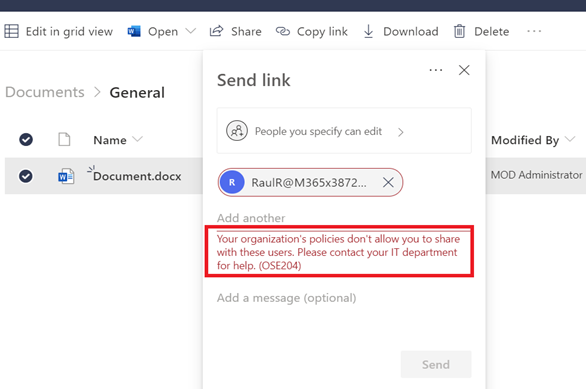
Task: Click the Add a message text field
Action: [344, 298]
